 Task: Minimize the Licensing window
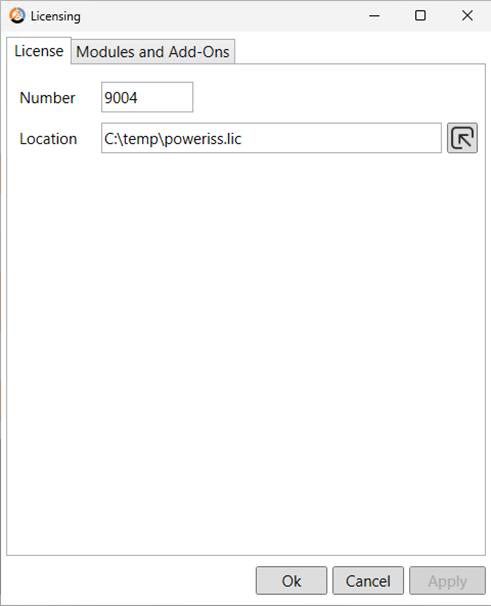[x=374, y=16]
